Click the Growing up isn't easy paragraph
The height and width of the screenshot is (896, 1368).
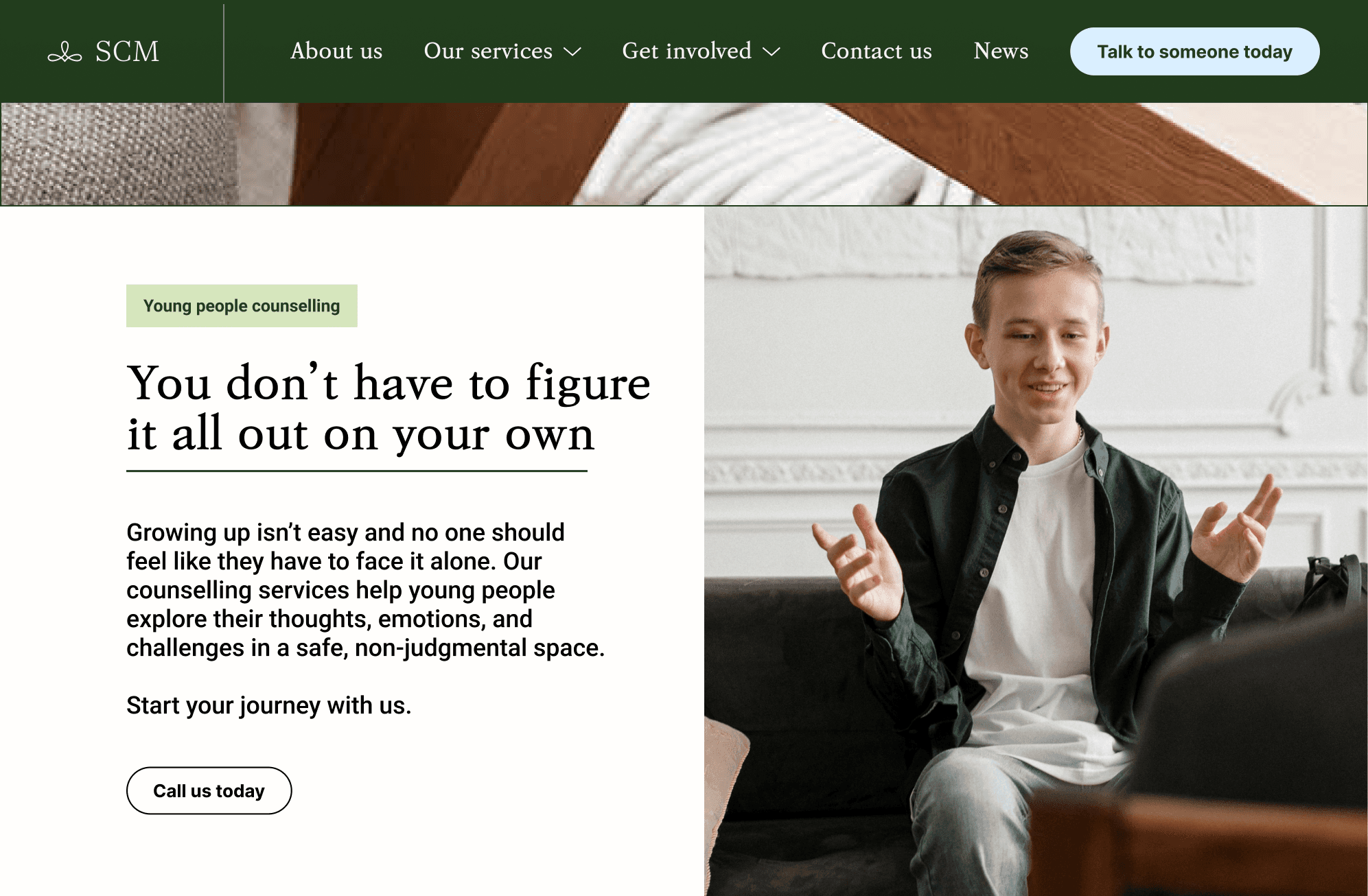(x=365, y=589)
